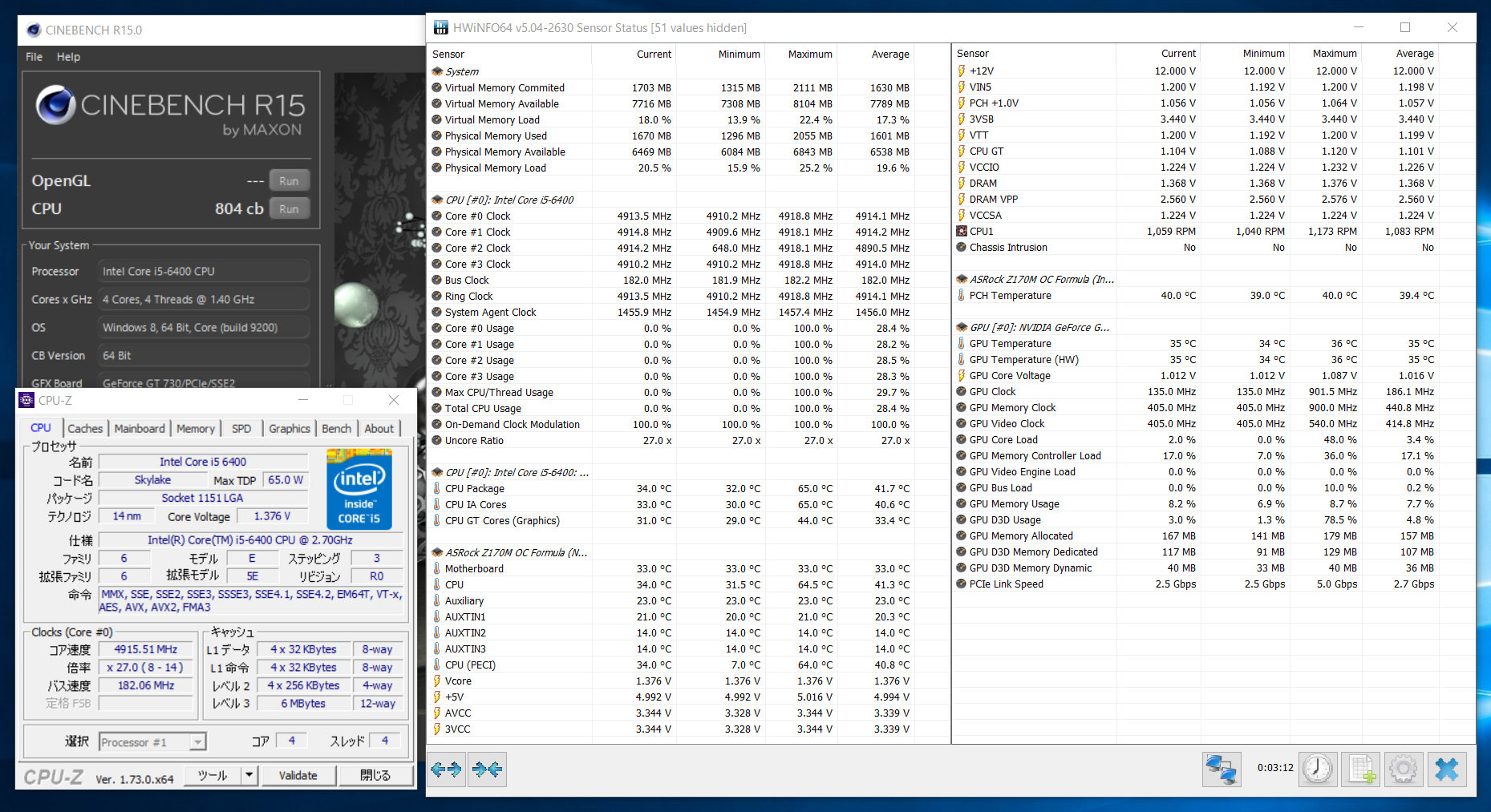Click the circle icon beside Bus Clock
This screenshot has height=812, width=1491.
click(x=437, y=280)
